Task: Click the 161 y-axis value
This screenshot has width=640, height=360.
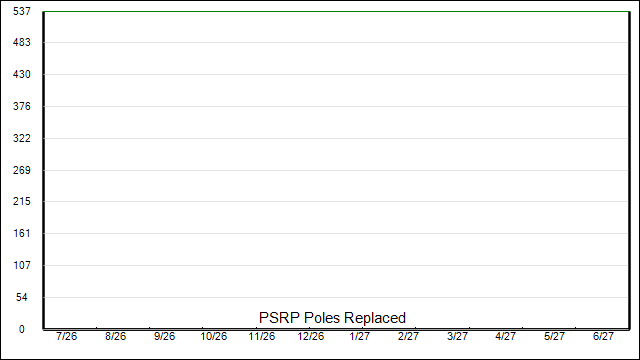Action: [22, 233]
